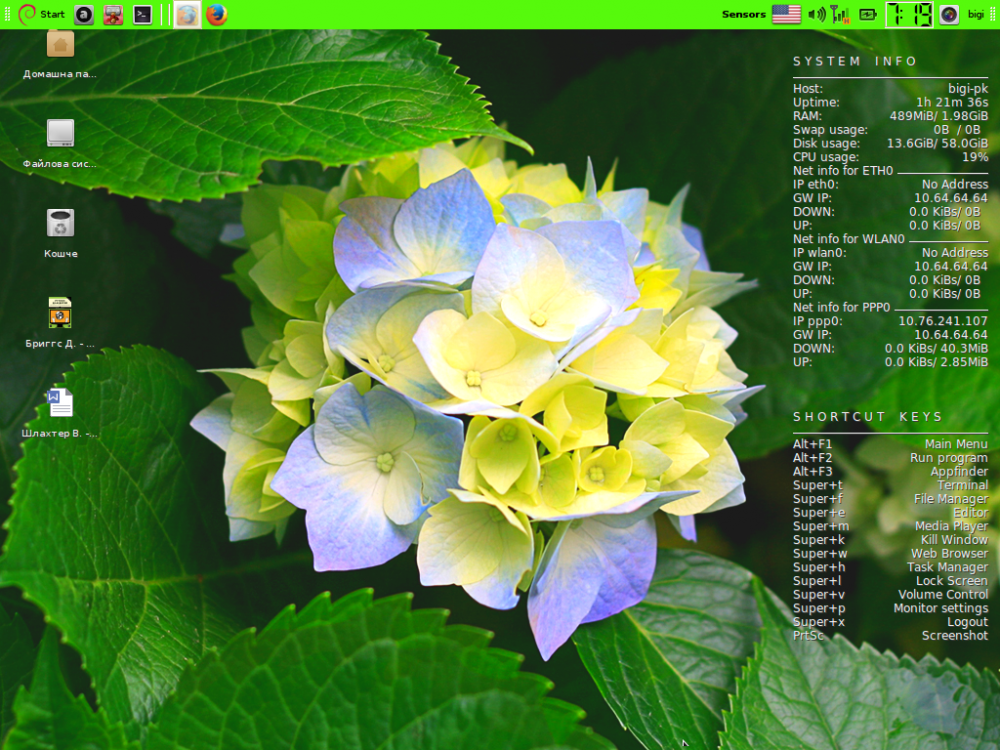This screenshot has width=1000, height=750.
Task: Click the 'Appfinder' shortcut label
Action: pos(959,471)
